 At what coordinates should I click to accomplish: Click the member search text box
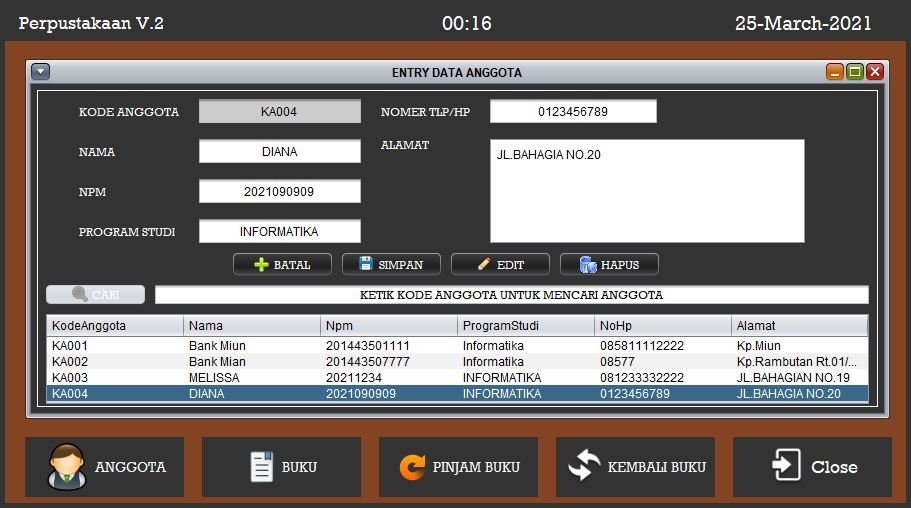click(511, 295)
